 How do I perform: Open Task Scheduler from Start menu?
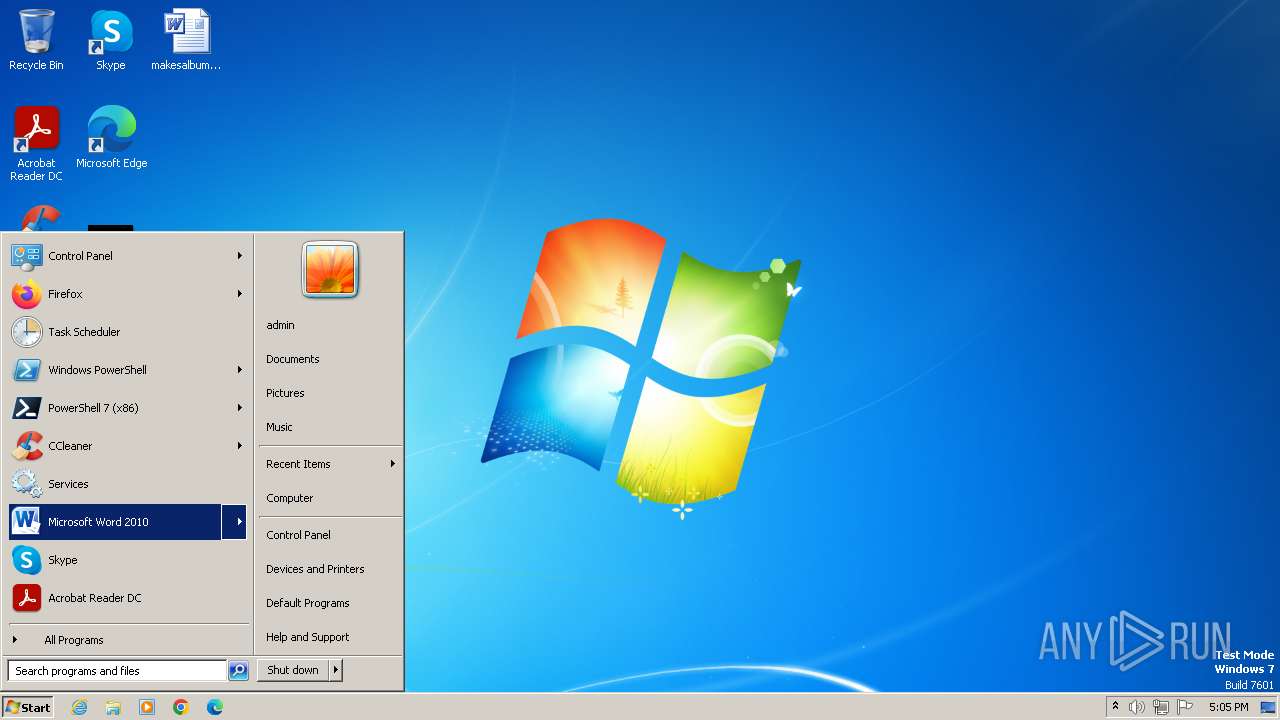point(128,332)
